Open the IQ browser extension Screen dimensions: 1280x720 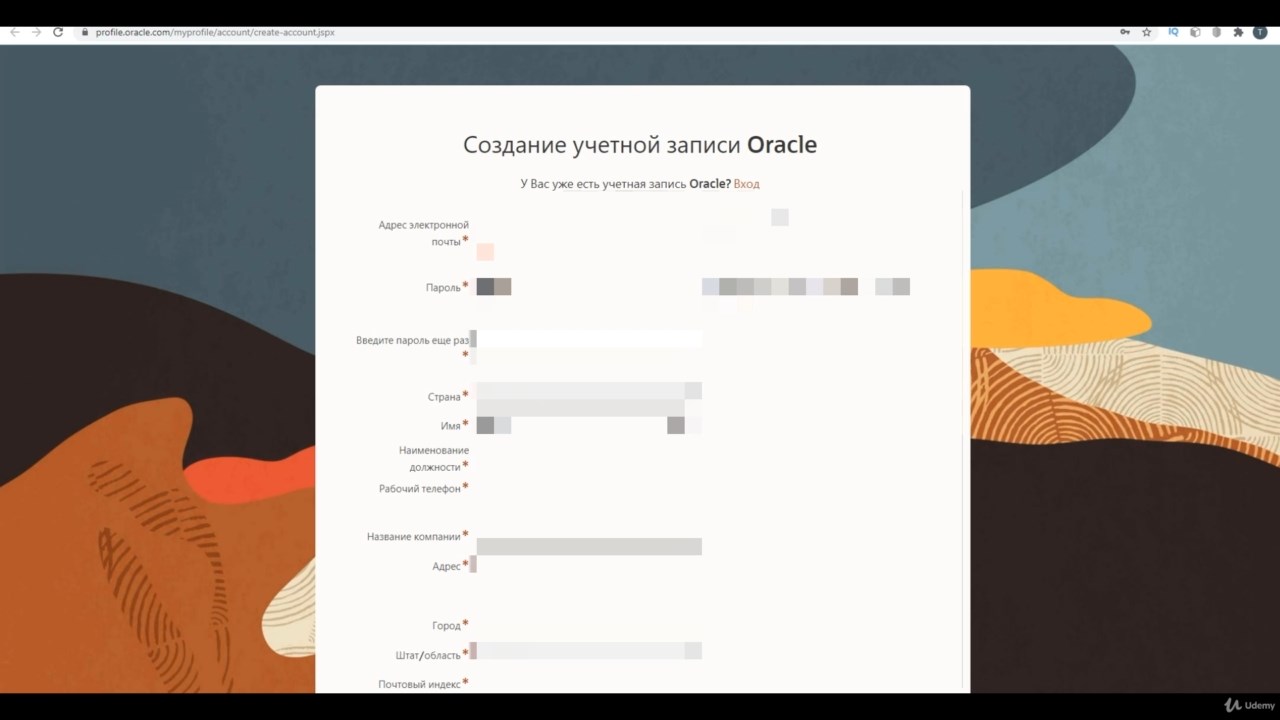point(1173,32)
